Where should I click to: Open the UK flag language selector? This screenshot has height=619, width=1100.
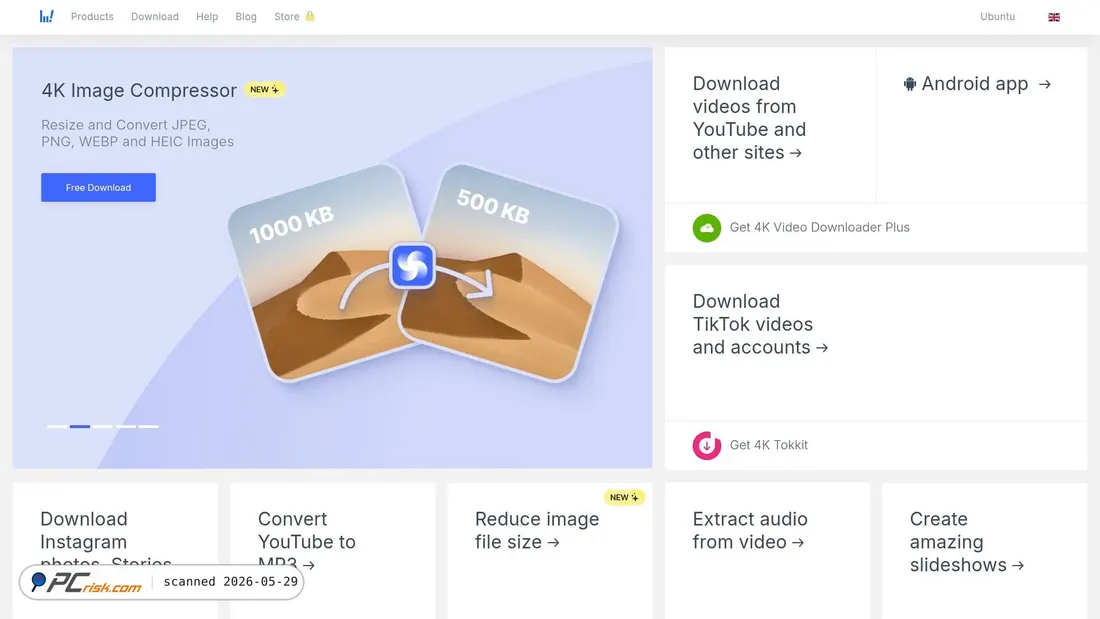[1054, 17]
